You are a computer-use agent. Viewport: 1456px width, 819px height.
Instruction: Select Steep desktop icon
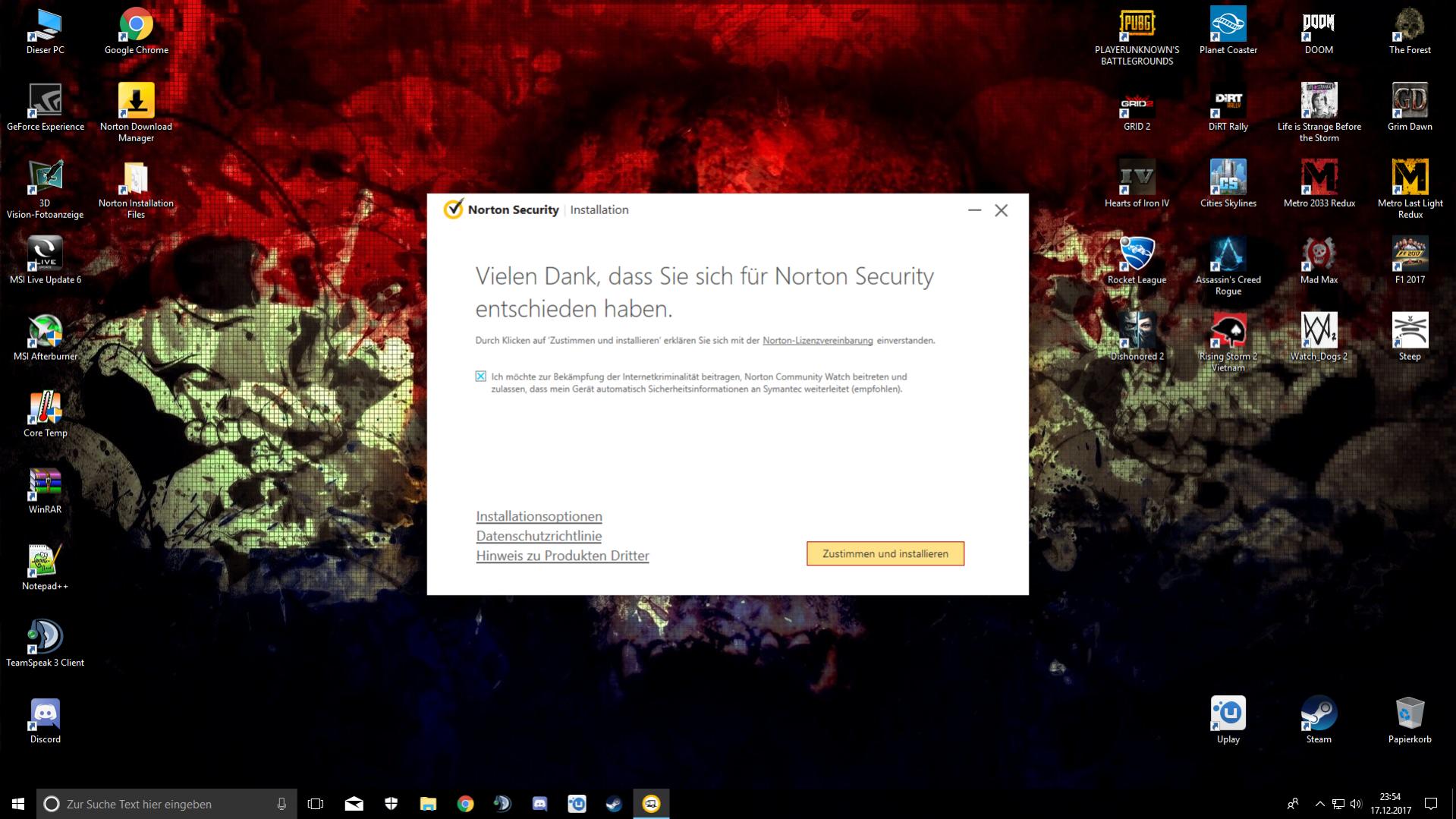[1410, 337]
